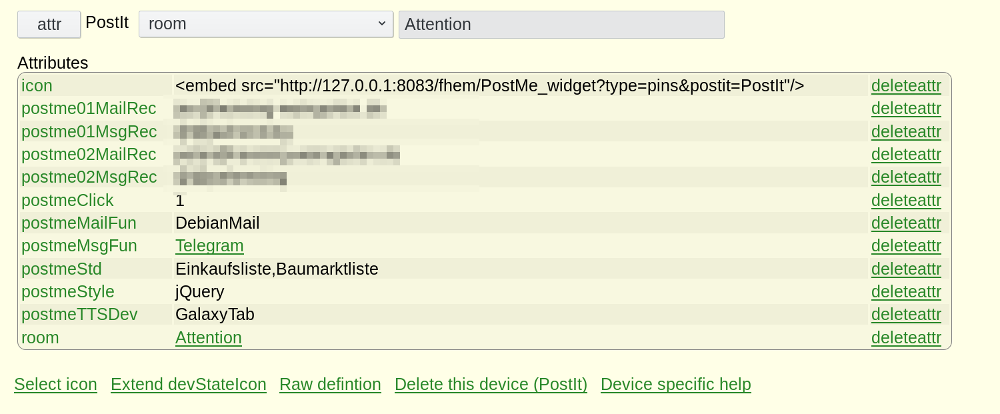
Task: Delete the room attribute
Action: click(906, 337)
